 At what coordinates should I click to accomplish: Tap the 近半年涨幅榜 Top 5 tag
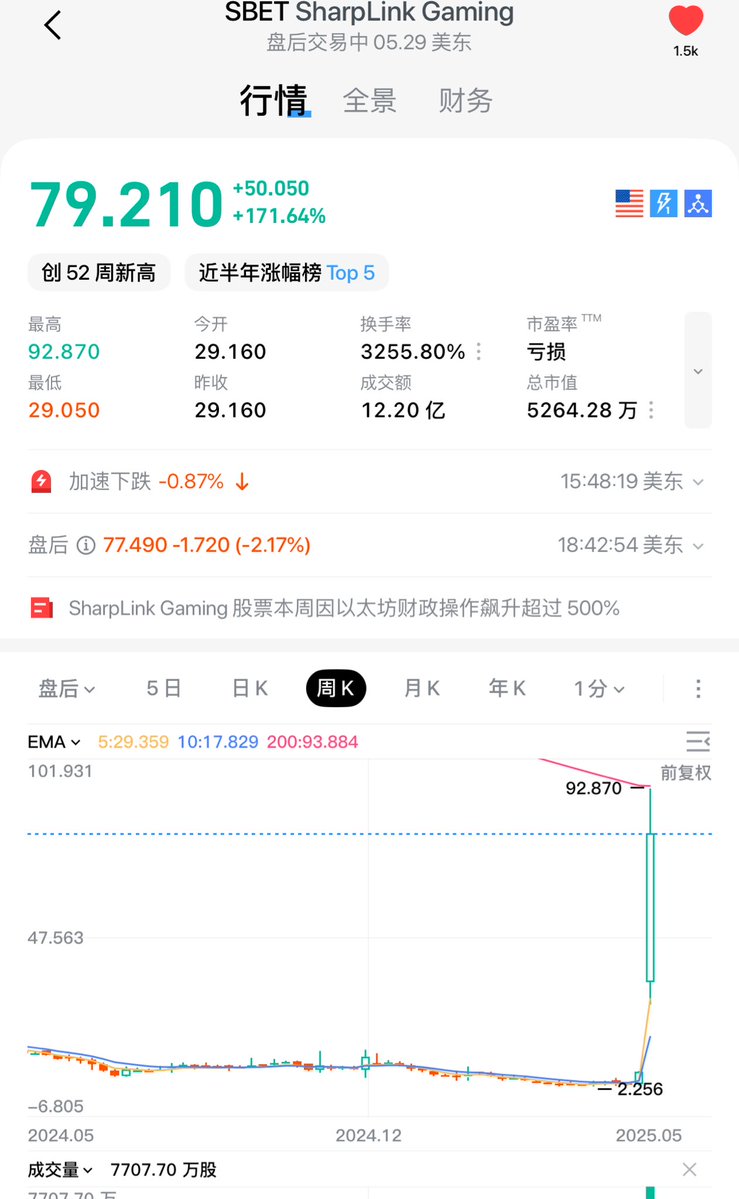pos(287,273)
